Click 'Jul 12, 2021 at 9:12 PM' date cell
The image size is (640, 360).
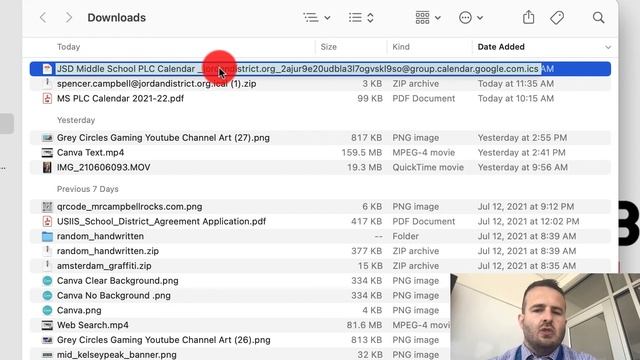pyautogui.click(x=526, y=207)
